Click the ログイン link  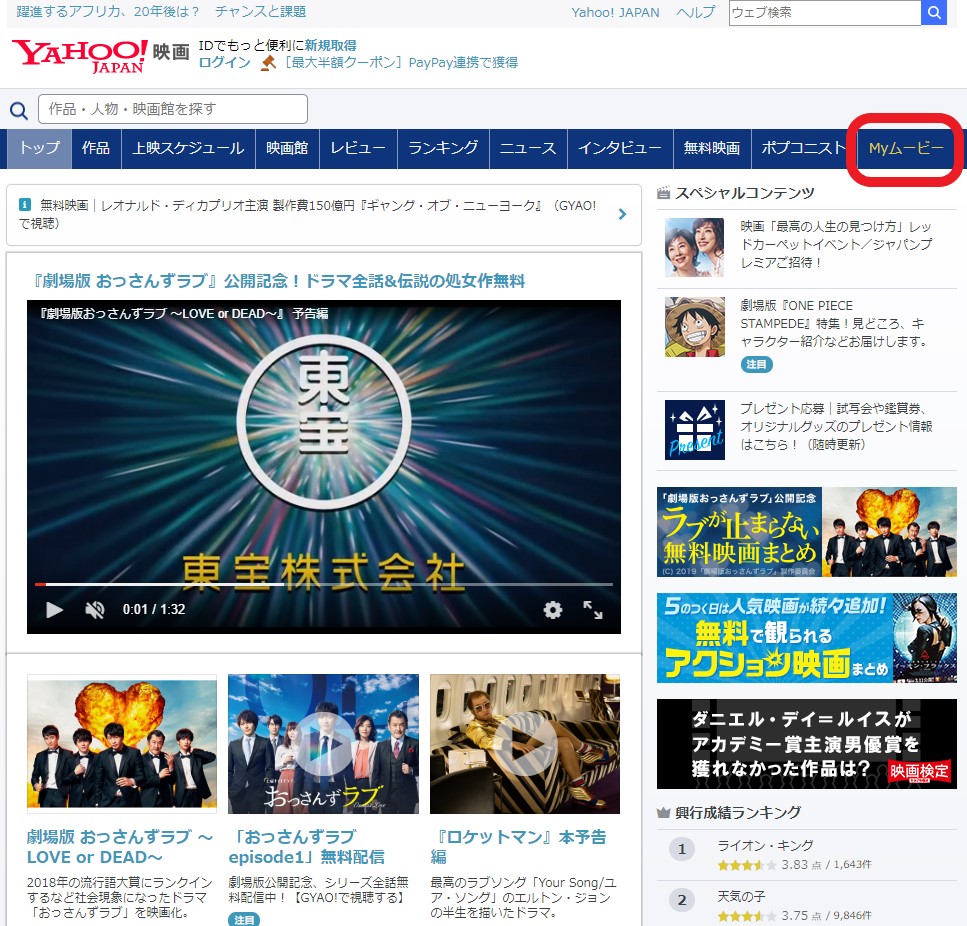tap(224, 62)
